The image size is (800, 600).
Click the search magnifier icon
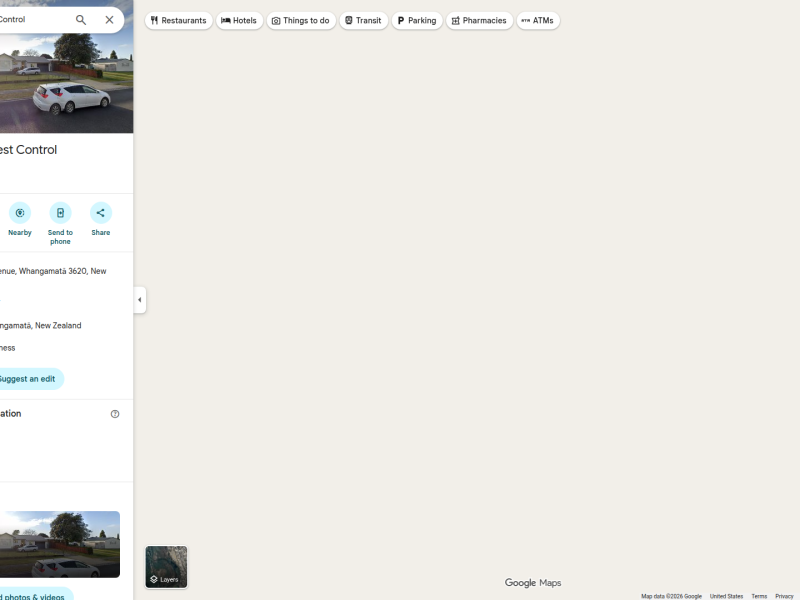pyautogui.click(x=81, y=20)
